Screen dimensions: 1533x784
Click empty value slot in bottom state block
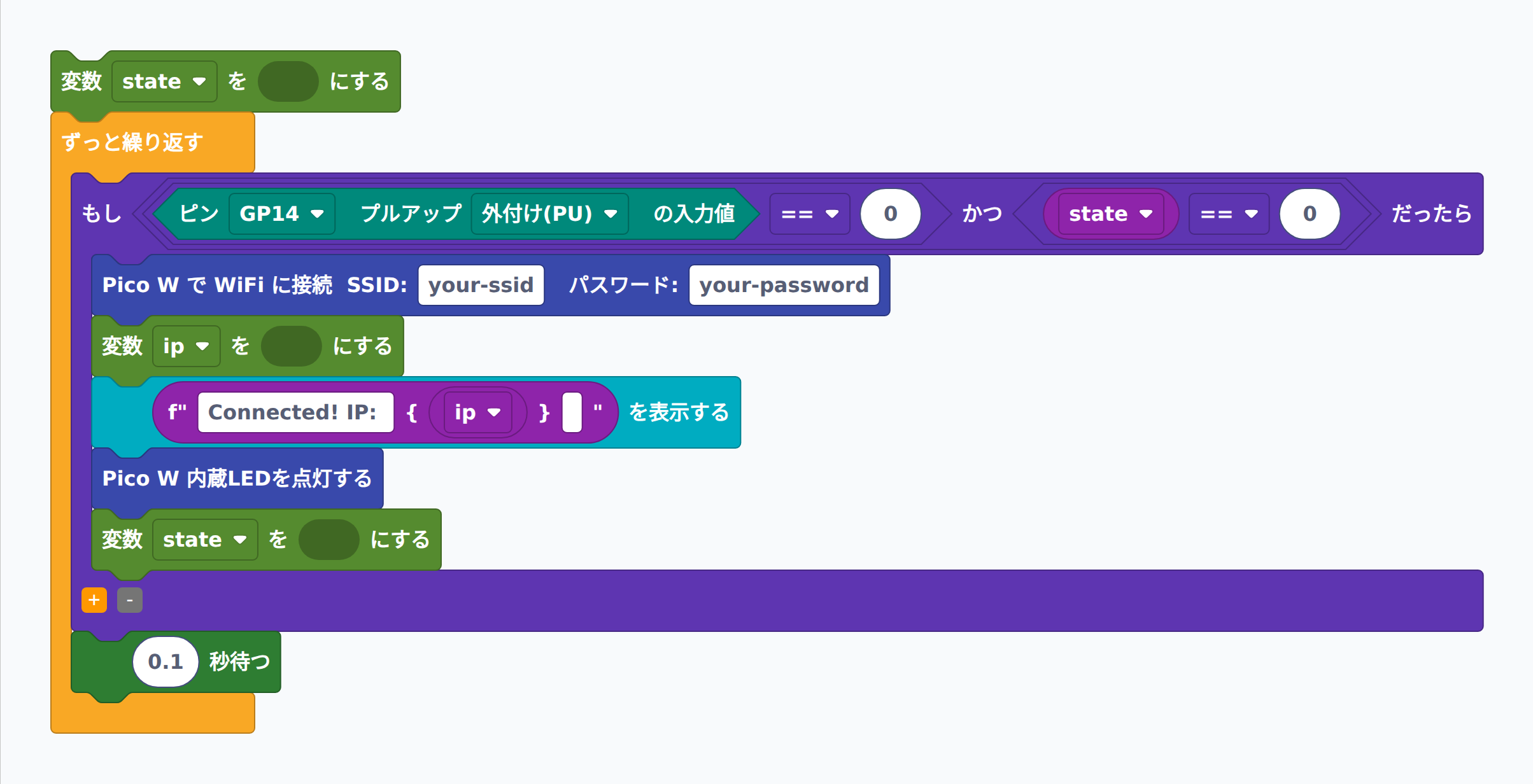coord(329,540)
